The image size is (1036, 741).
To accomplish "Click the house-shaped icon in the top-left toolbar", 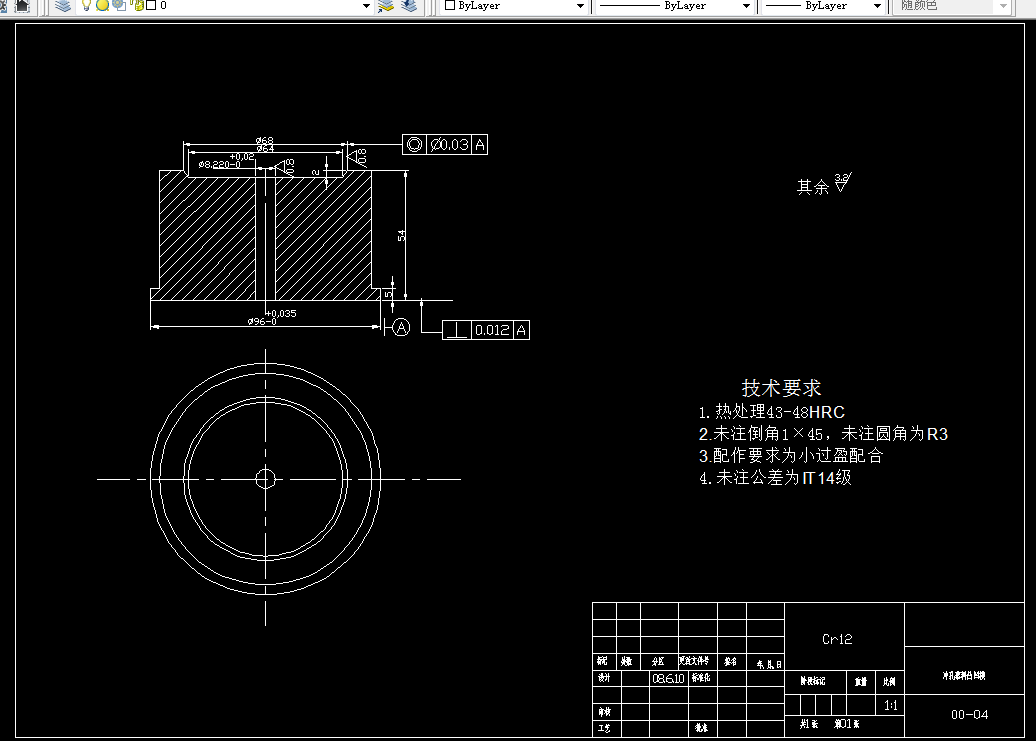I will (22, 6).
